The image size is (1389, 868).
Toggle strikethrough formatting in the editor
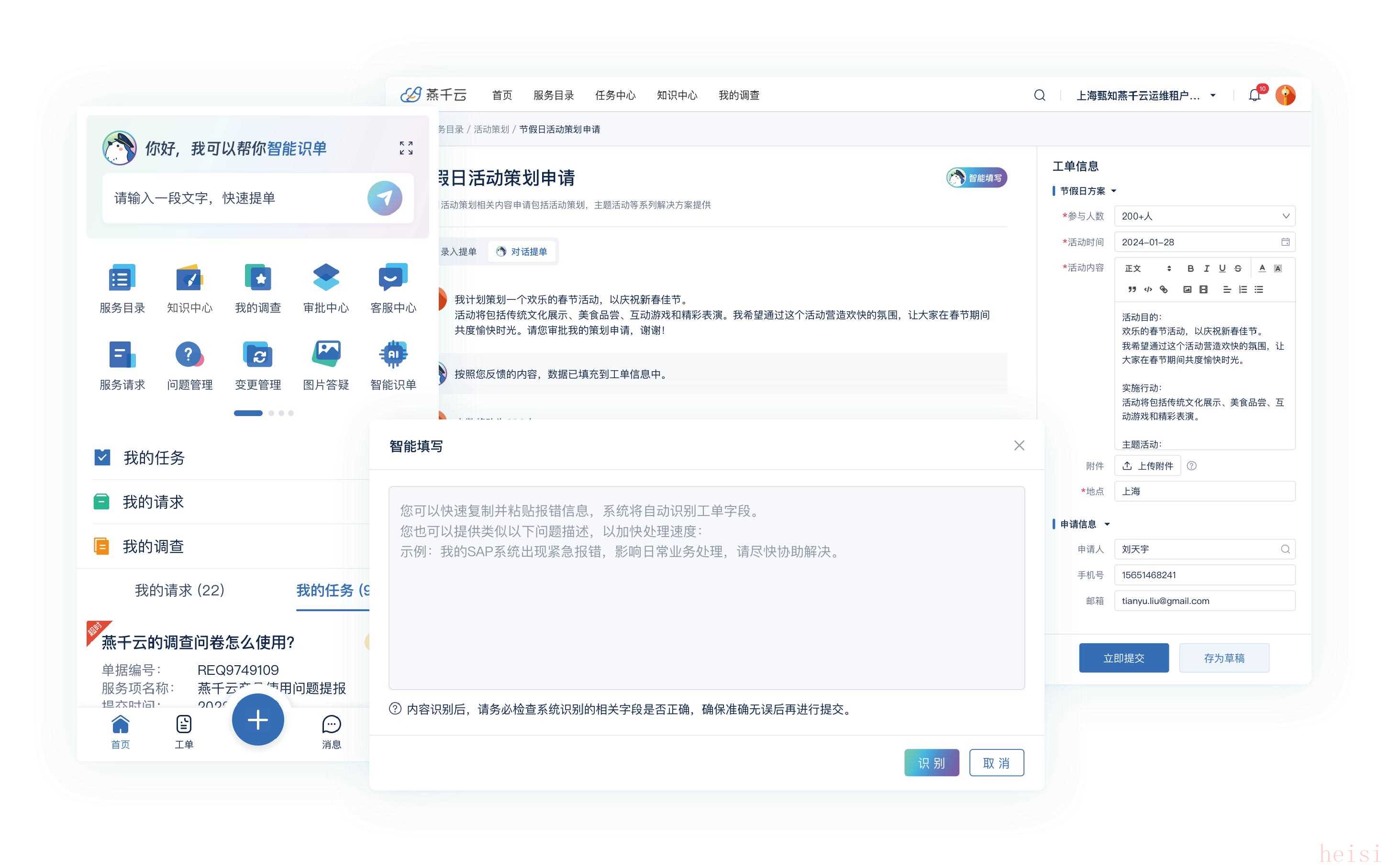[x=1238, y=268]
